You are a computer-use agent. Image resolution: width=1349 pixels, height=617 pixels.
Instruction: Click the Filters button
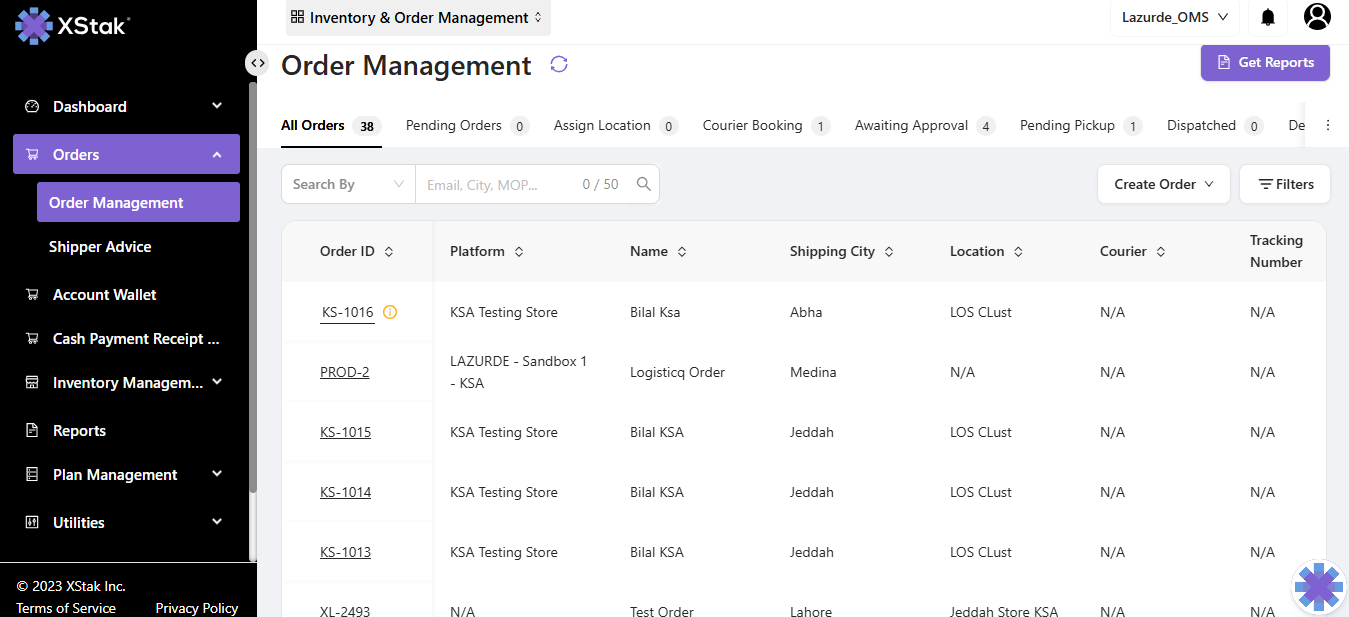click(x=1285, y=184)
